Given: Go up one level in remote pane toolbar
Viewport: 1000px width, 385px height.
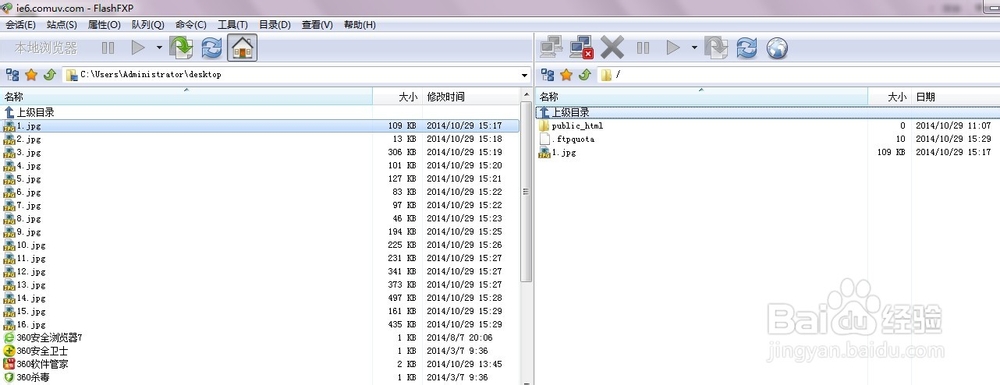Looking at the screenshot, I should (585, 75).
